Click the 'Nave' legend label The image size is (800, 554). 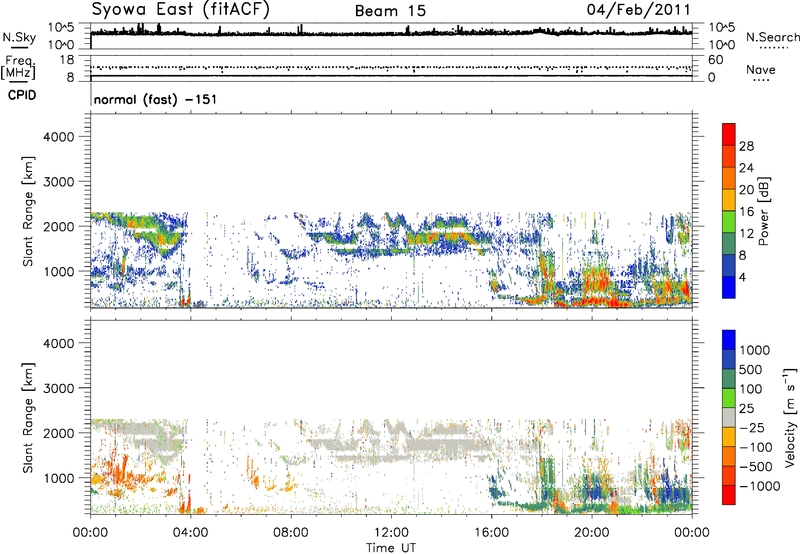[761, 69]
